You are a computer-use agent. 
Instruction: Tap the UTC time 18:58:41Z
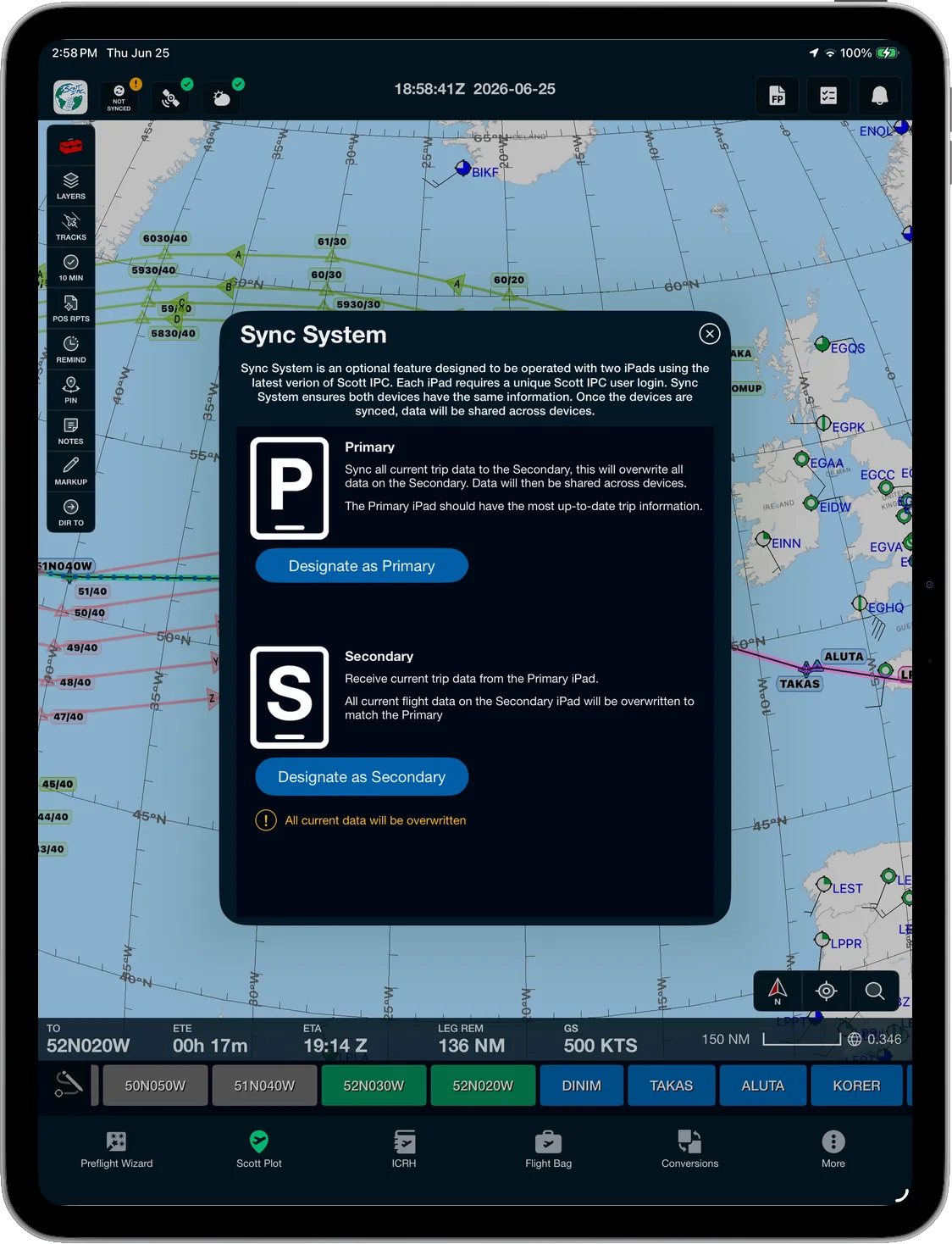(429, 89)
